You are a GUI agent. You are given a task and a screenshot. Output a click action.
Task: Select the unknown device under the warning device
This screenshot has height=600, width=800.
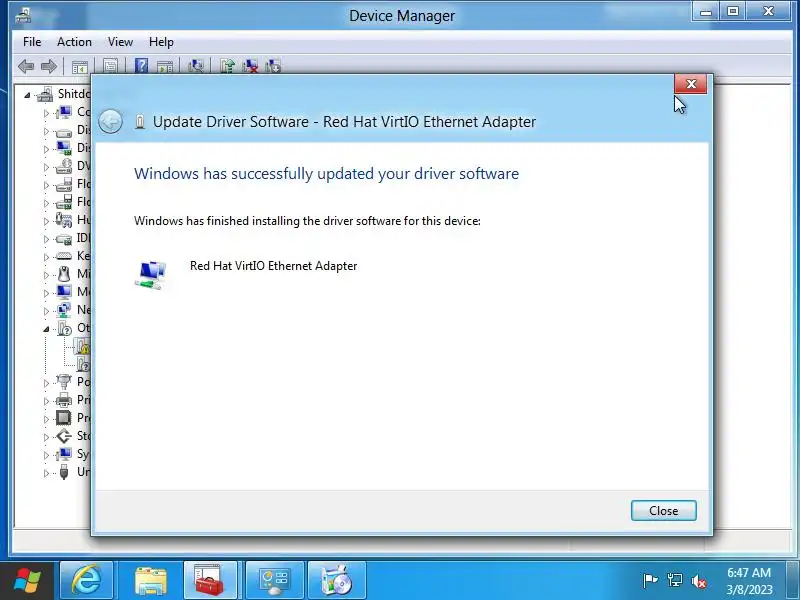click(83, 364)
